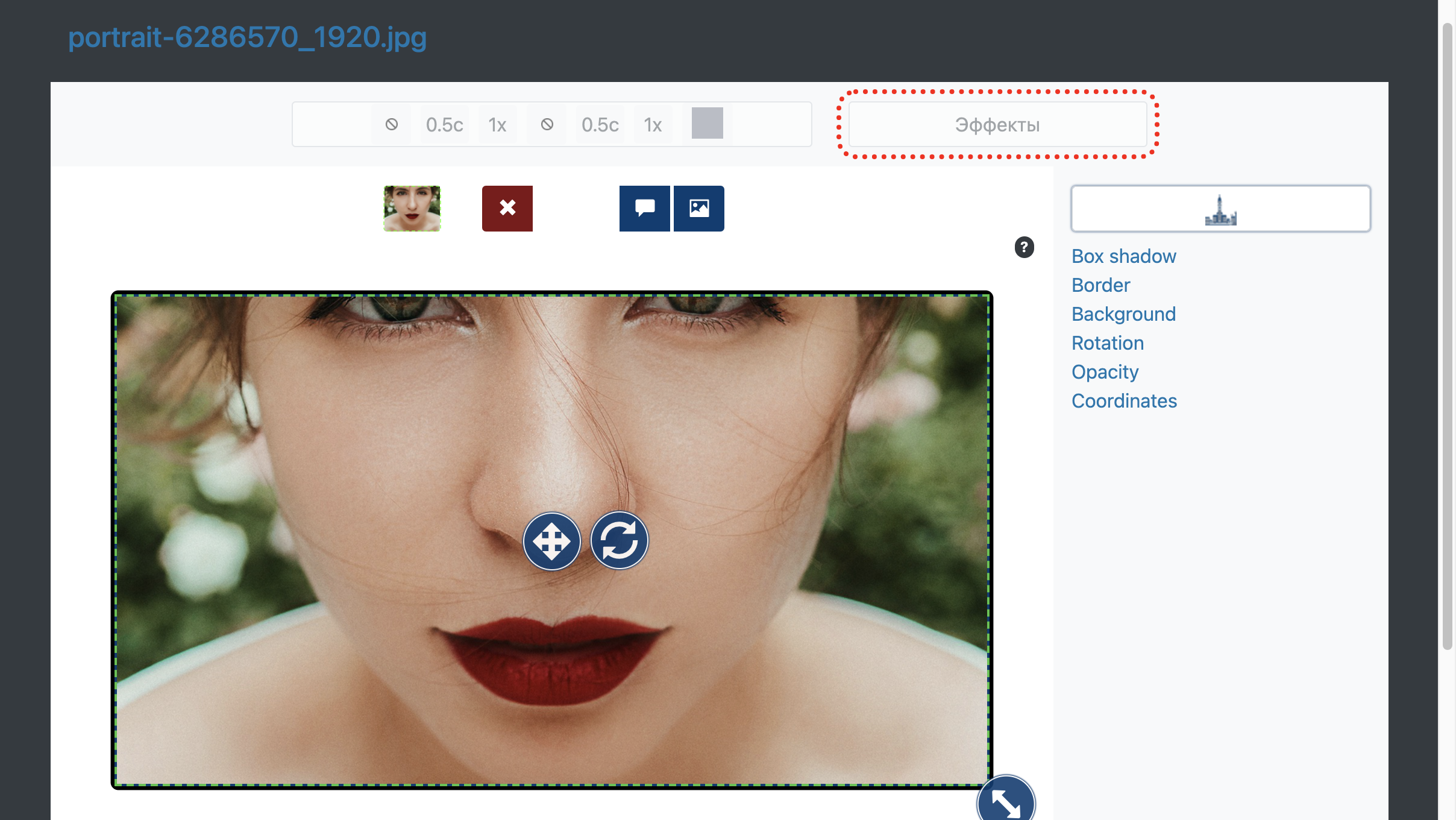Click the help question mark icon
This screenshot has width=1456, height=820.
1023,247
